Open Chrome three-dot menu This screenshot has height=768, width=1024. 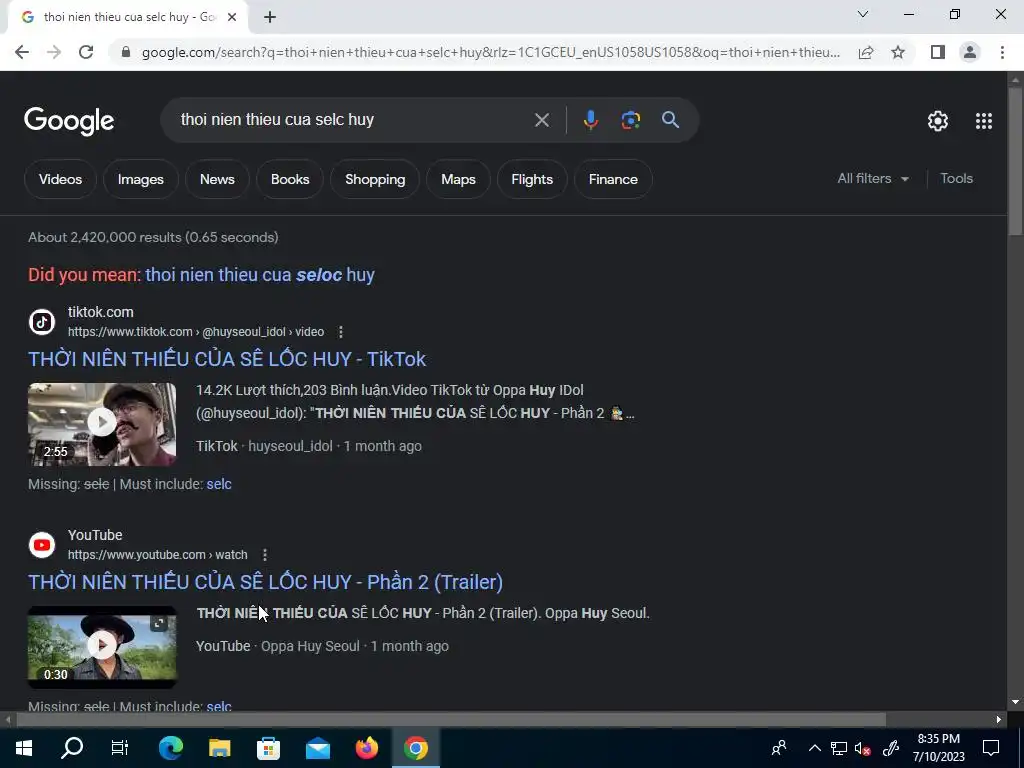(1002, 52)
